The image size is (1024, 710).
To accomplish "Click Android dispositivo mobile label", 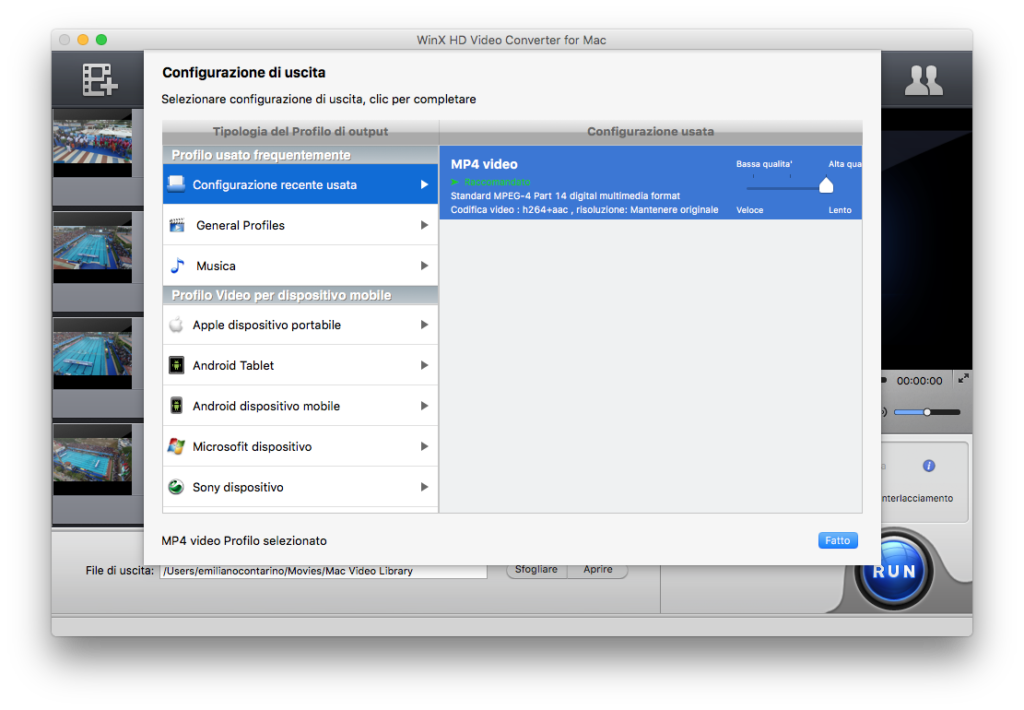I will click(x=266, y=406).
